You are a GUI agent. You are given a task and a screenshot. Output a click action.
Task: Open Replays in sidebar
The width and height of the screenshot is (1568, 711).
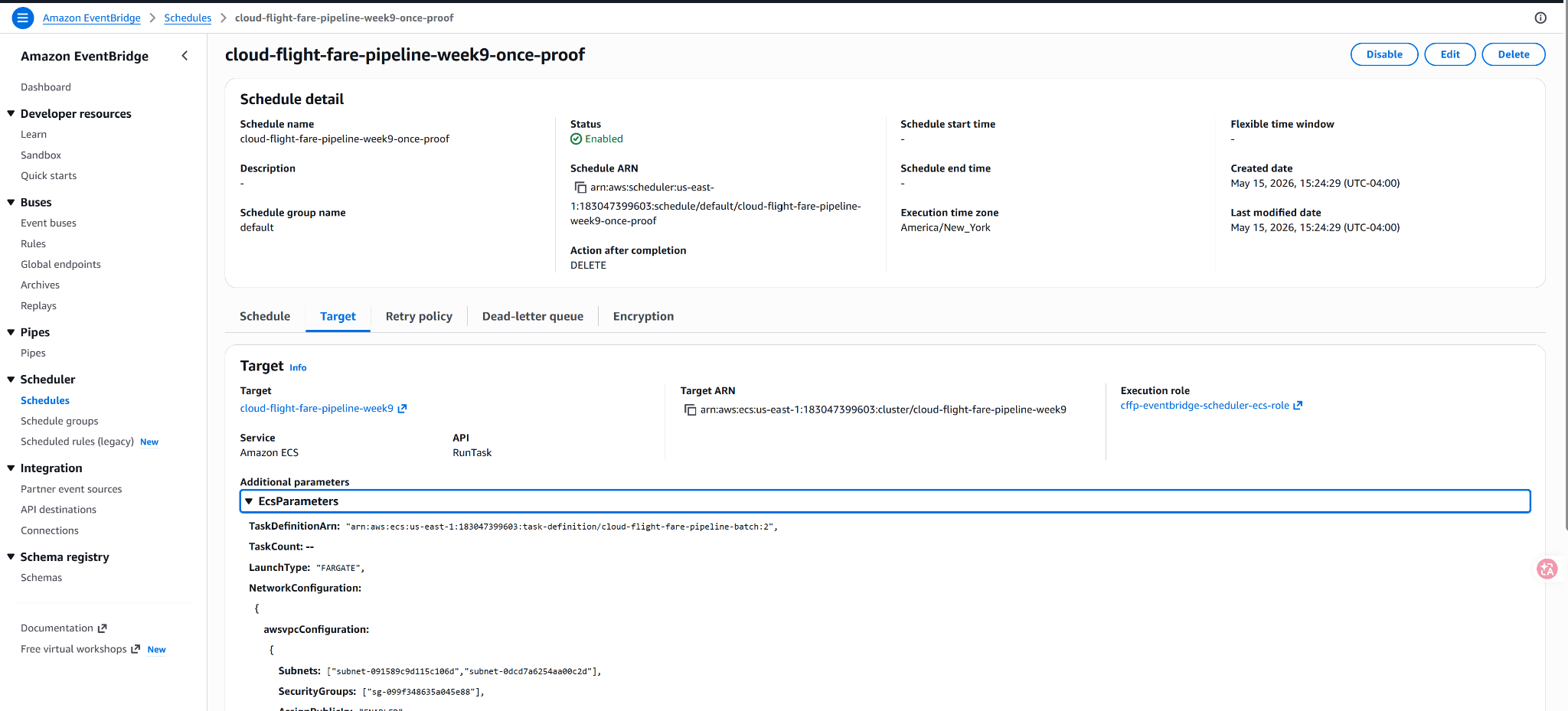click(38, 306)
